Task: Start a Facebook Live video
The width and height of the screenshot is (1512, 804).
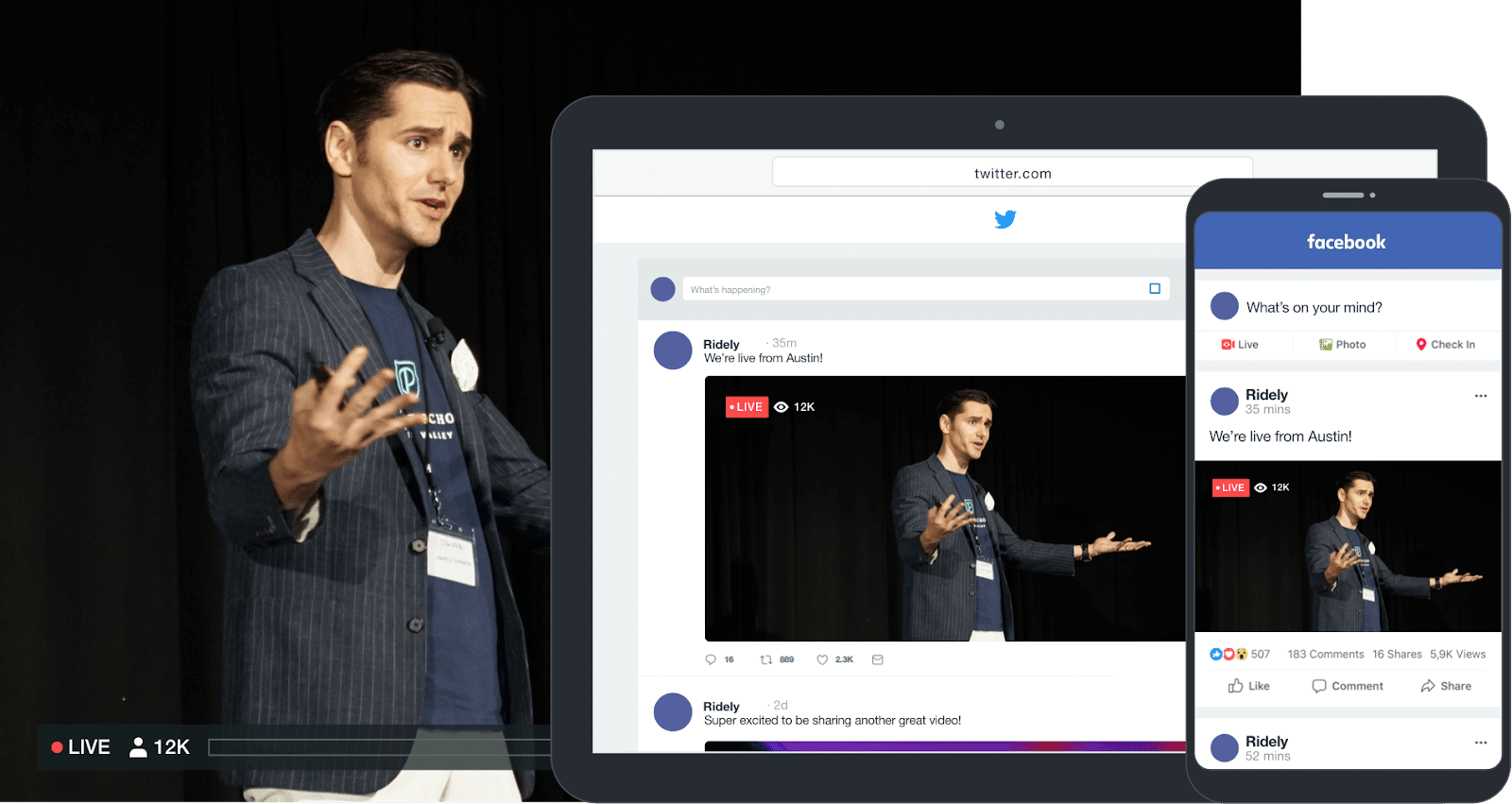Action: tap(1240, 345)
